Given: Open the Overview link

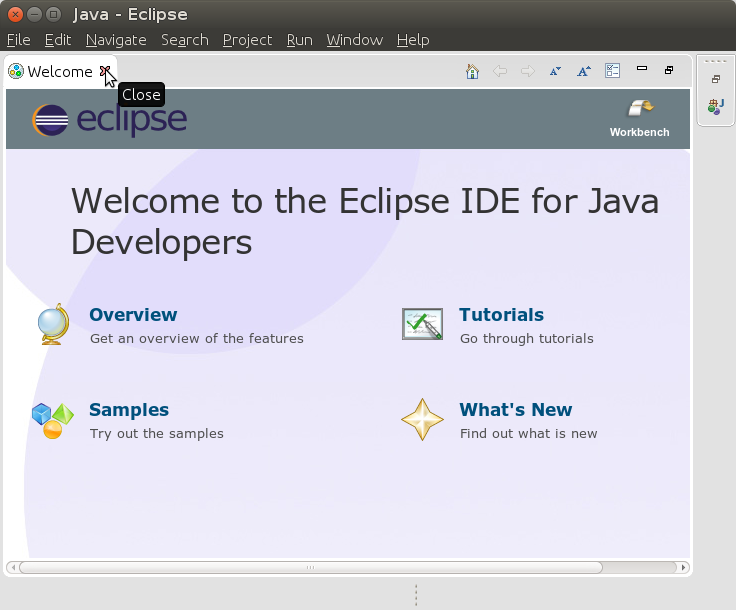Looking at the screenshot, I should [x=133, y=315].
